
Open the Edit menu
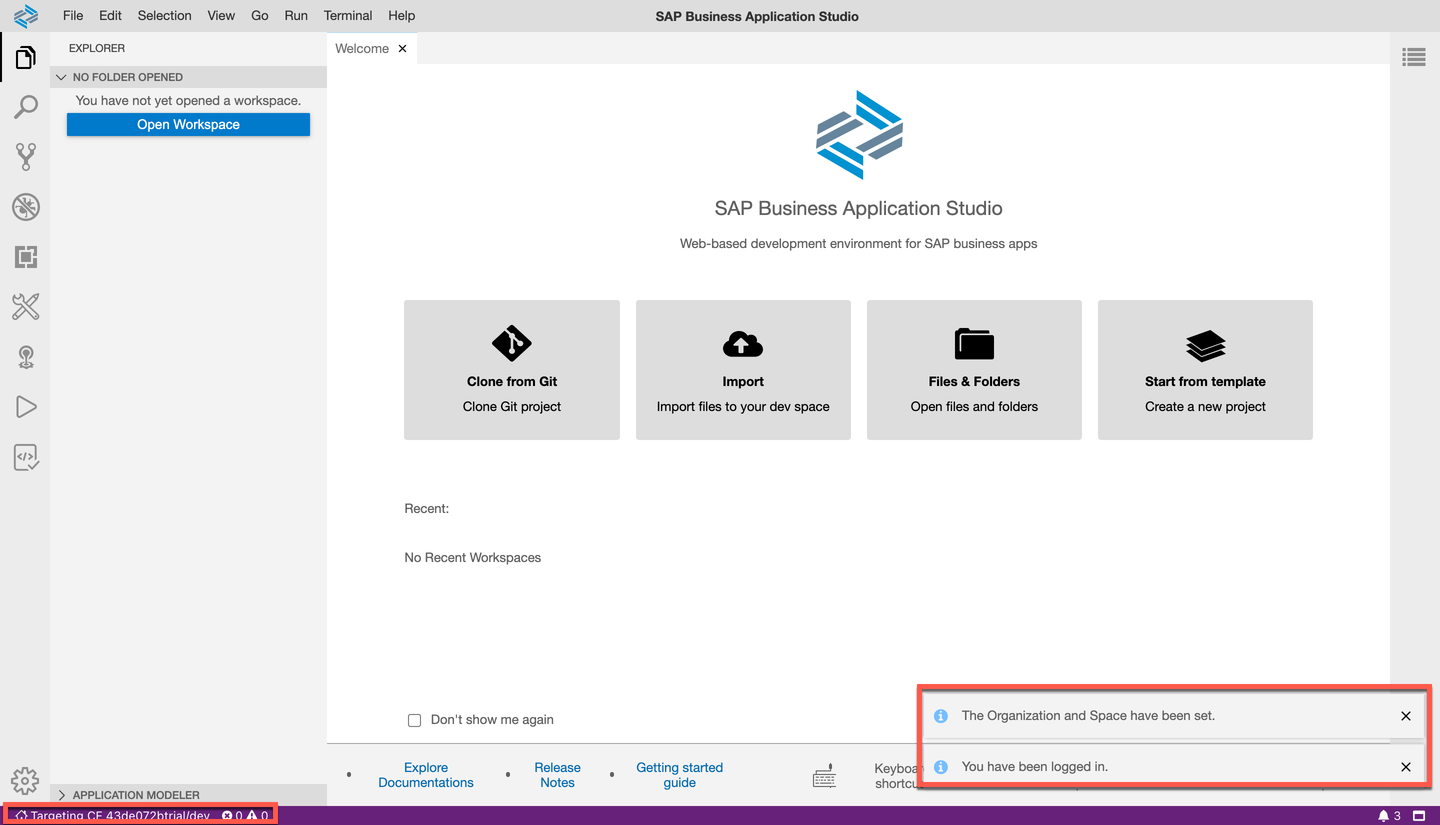(110, 16)
